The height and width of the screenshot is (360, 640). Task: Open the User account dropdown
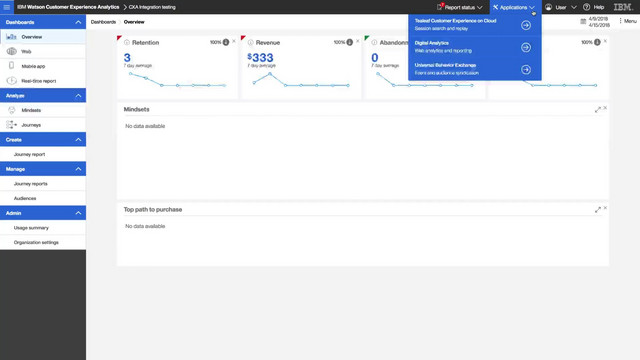pos(561,7)
